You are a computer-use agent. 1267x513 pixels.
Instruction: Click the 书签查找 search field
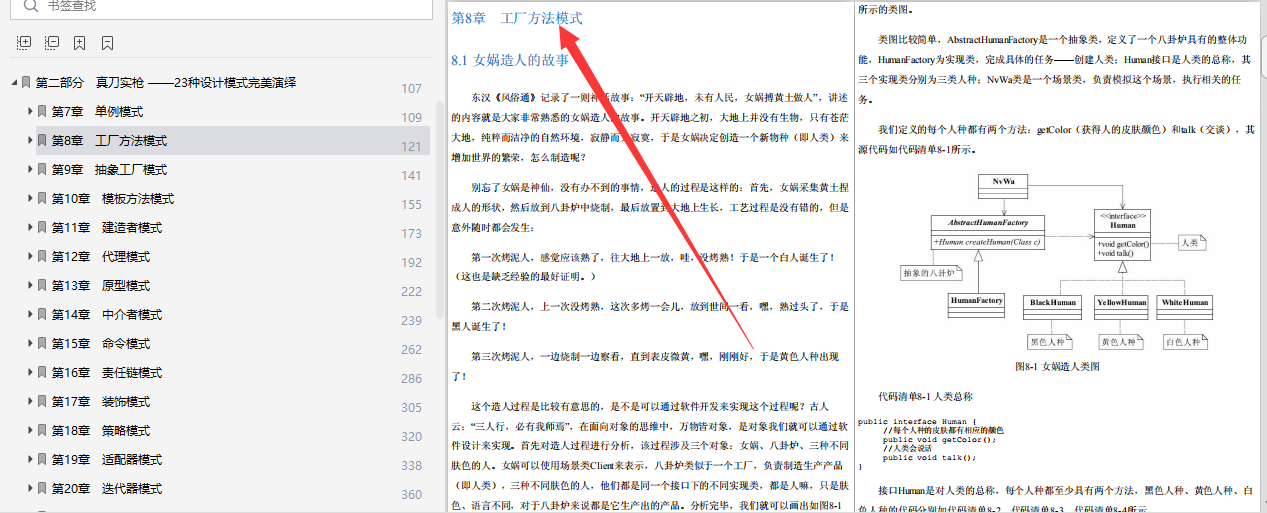point(223,7)
